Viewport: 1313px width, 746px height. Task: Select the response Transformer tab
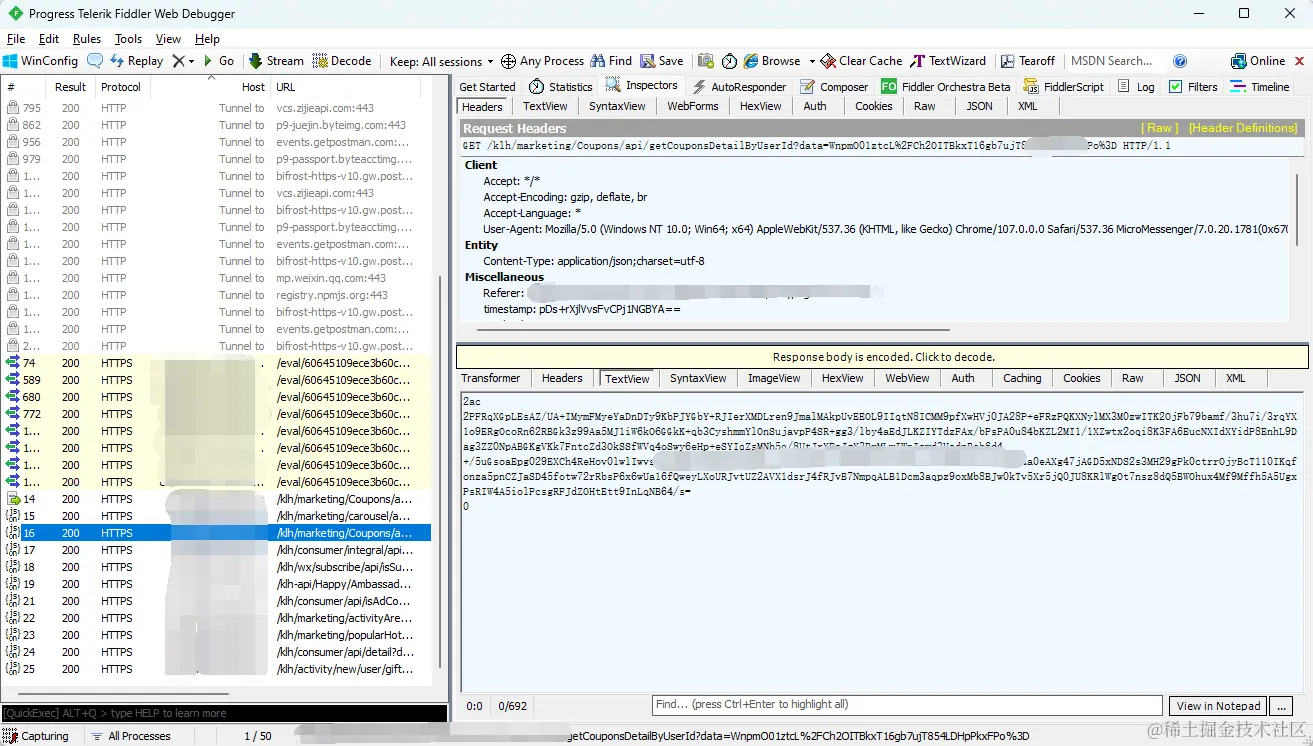click(490, 378)
